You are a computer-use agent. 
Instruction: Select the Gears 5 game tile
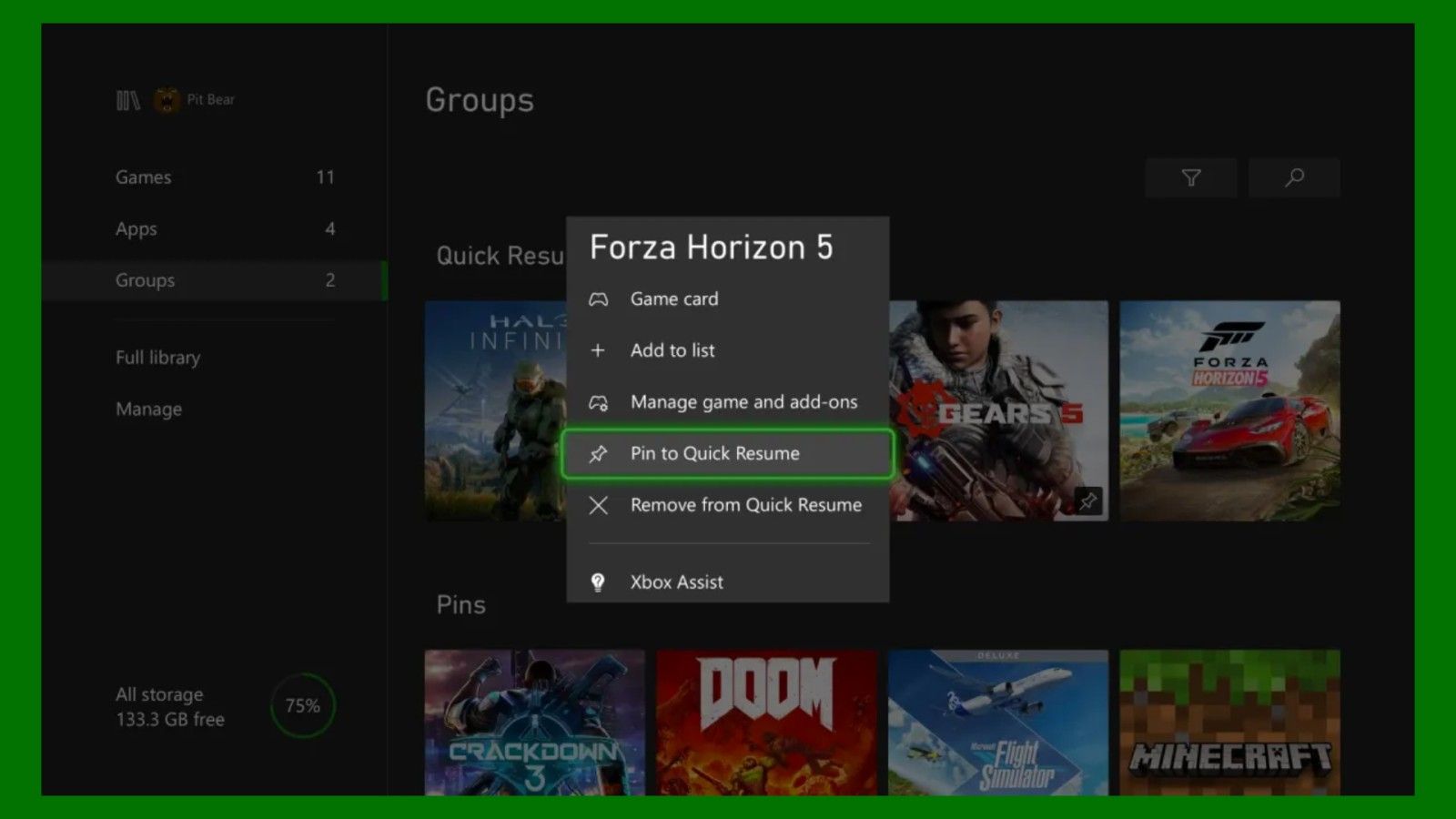pyautogui.click(x=999, y=411)
